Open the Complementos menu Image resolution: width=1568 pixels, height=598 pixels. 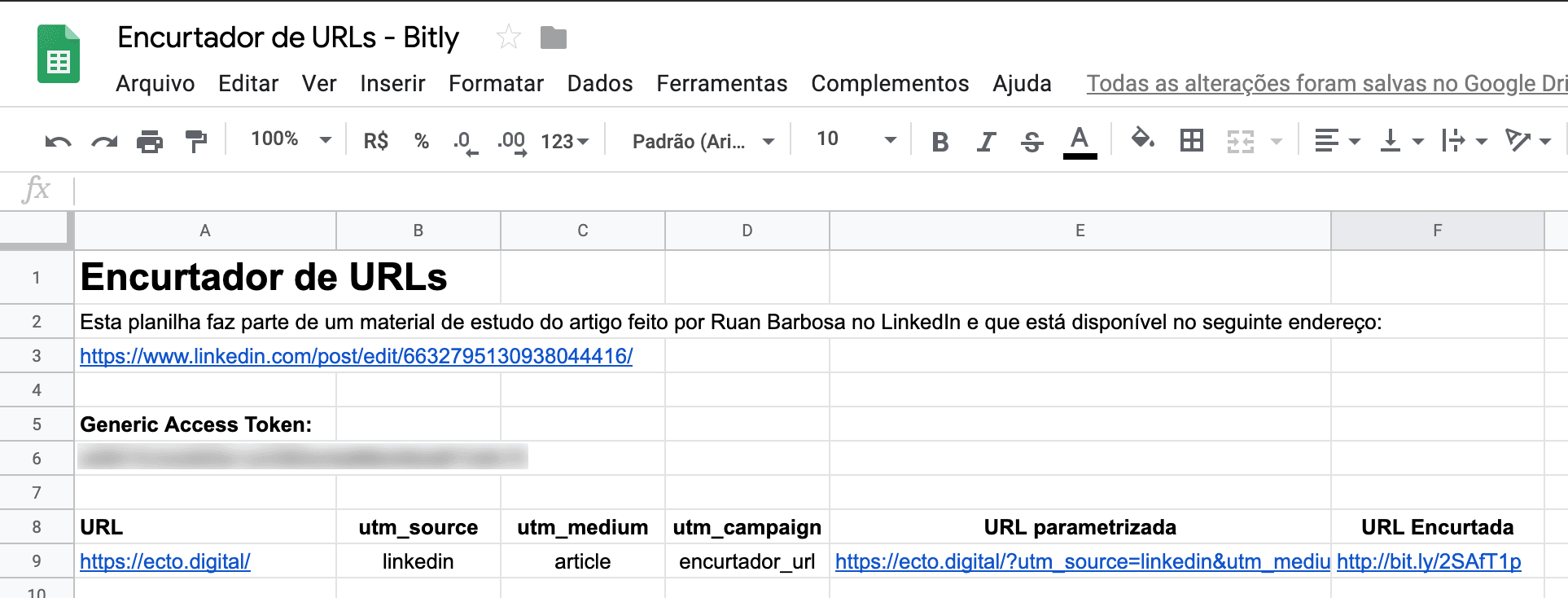[x=890, y=83]
